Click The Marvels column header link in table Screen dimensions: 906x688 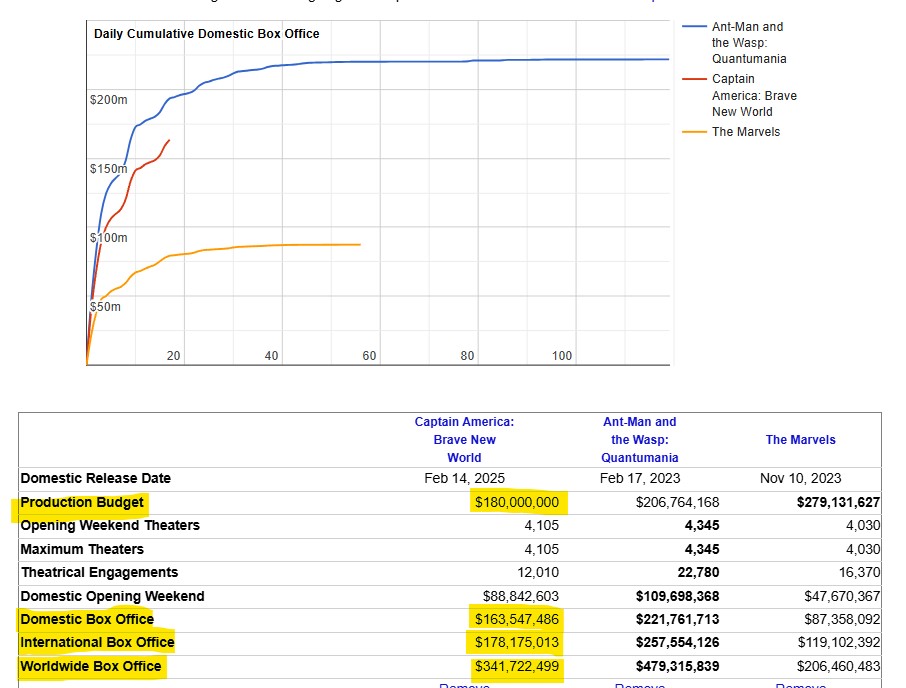tap(800, 440)
